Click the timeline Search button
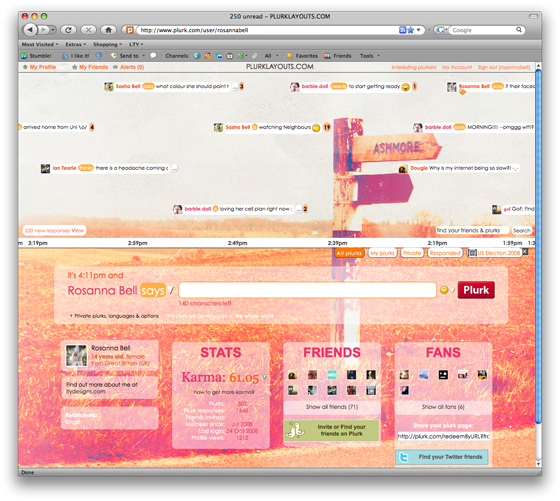 point(521,231)
